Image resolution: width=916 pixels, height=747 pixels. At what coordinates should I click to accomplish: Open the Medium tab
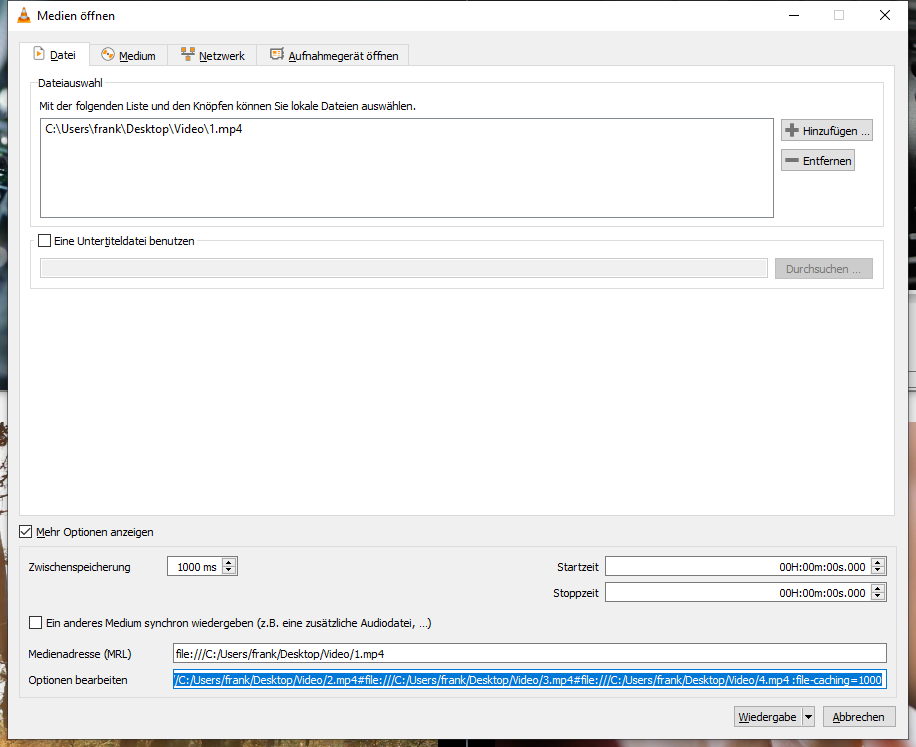coord(128,56)
